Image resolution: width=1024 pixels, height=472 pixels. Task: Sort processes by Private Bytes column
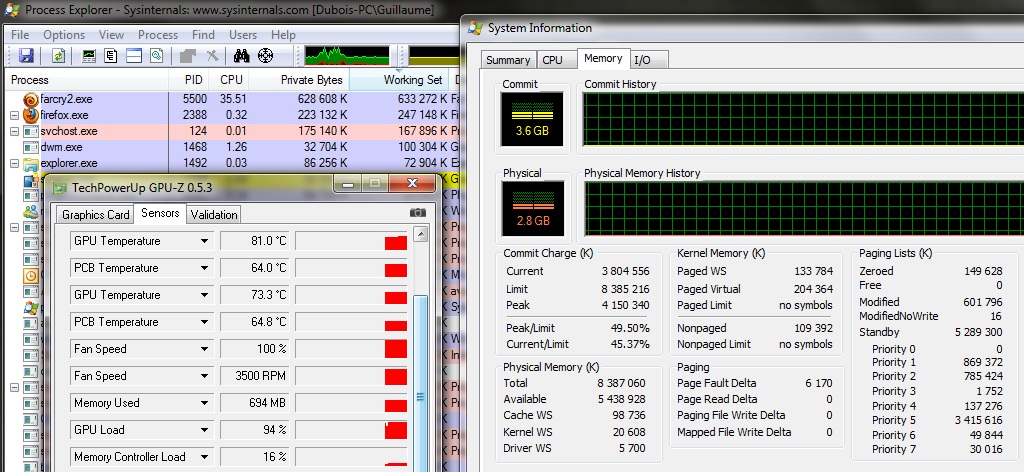coord(309,80)
